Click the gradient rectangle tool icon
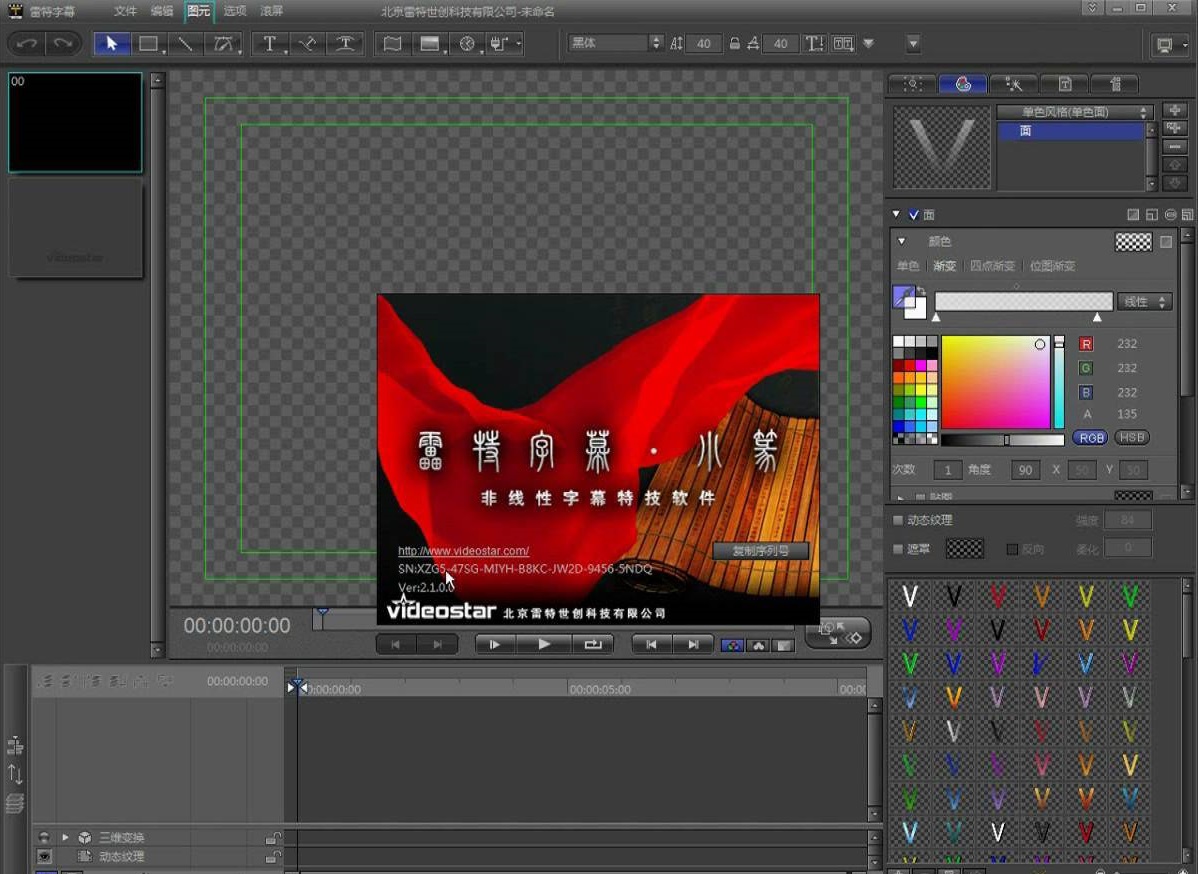The height and width of the screenshot is (874, 1198). pyautogui.click(x=430, y=44)
